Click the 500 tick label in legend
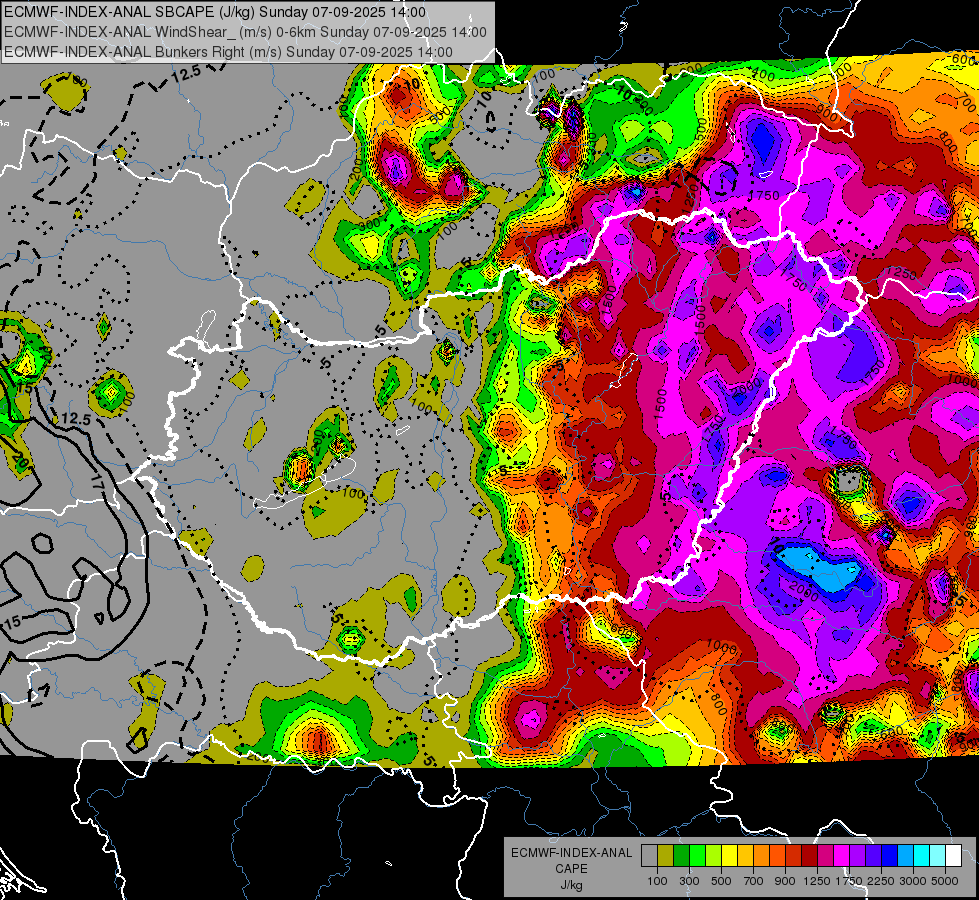 [721, 881]
